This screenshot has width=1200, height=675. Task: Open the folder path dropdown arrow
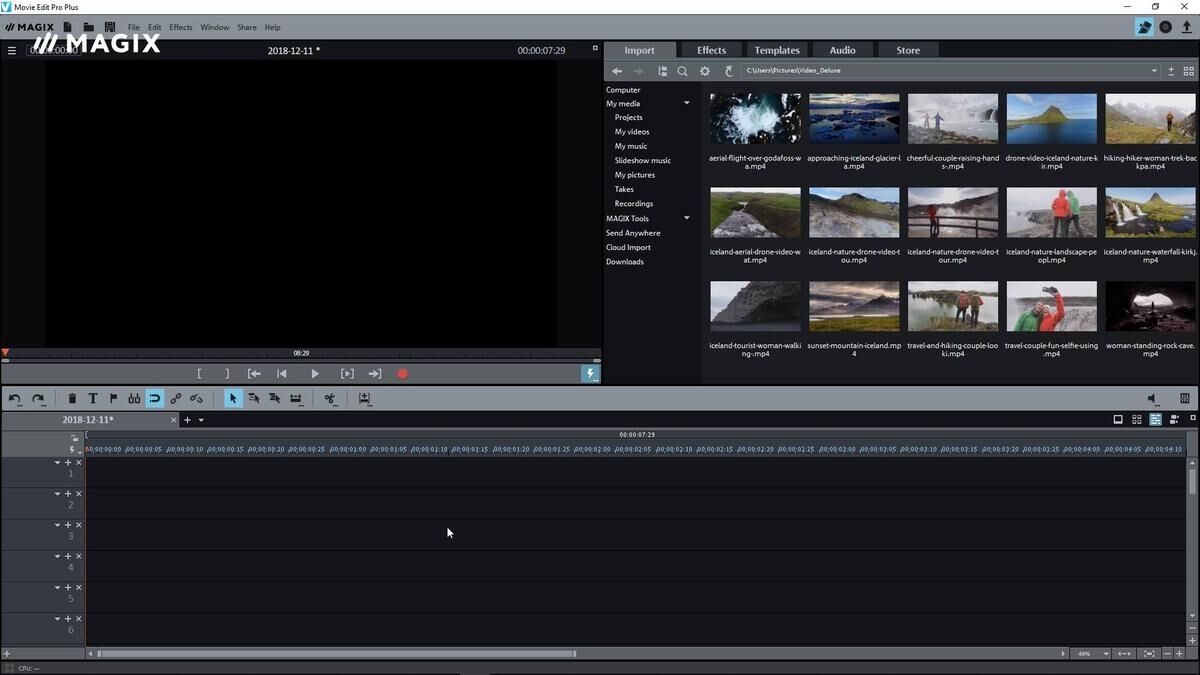tap(1154, 71)
